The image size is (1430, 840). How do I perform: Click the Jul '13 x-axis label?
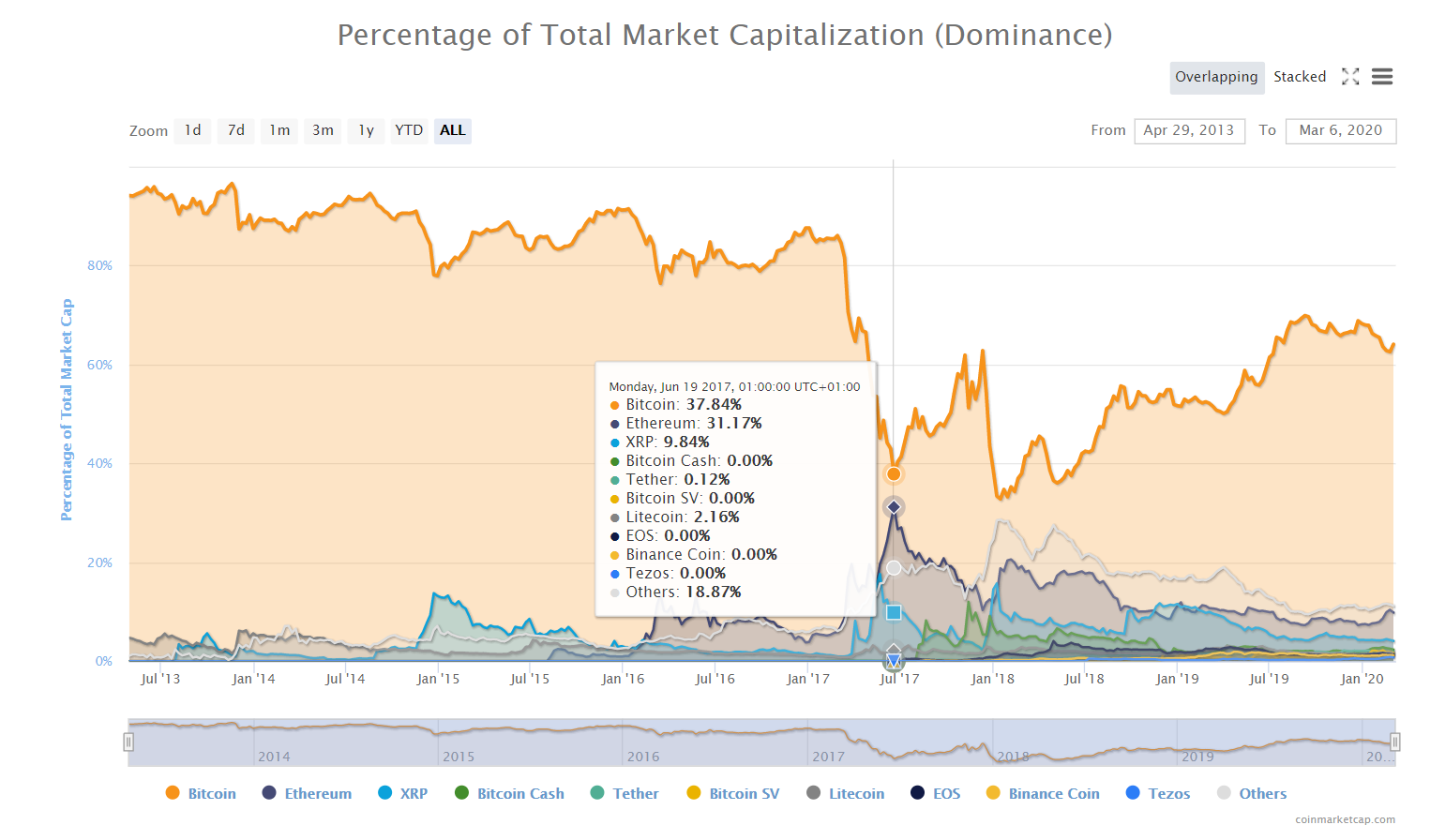click(160, 679)
